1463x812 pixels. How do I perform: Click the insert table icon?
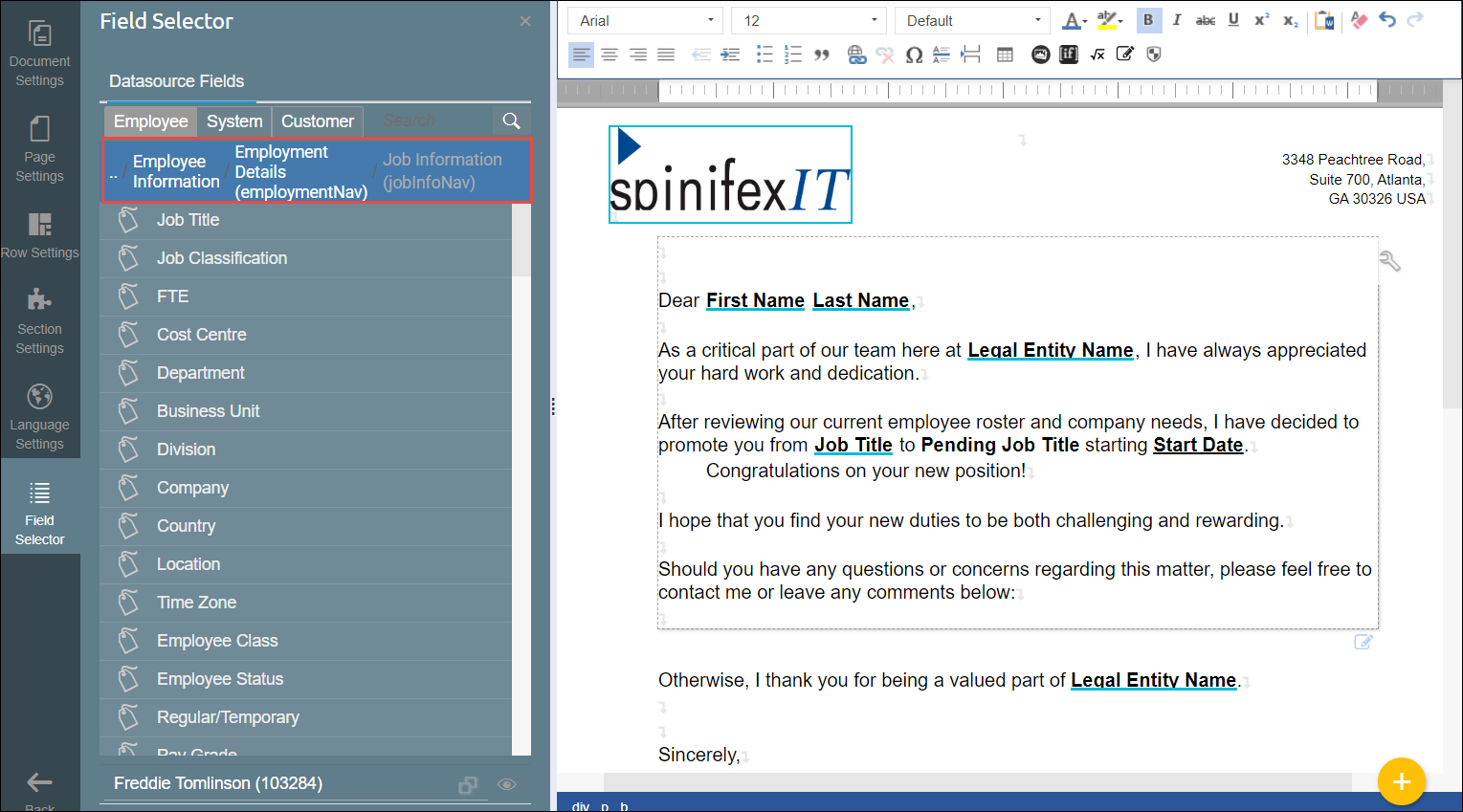coord(1005,55)
